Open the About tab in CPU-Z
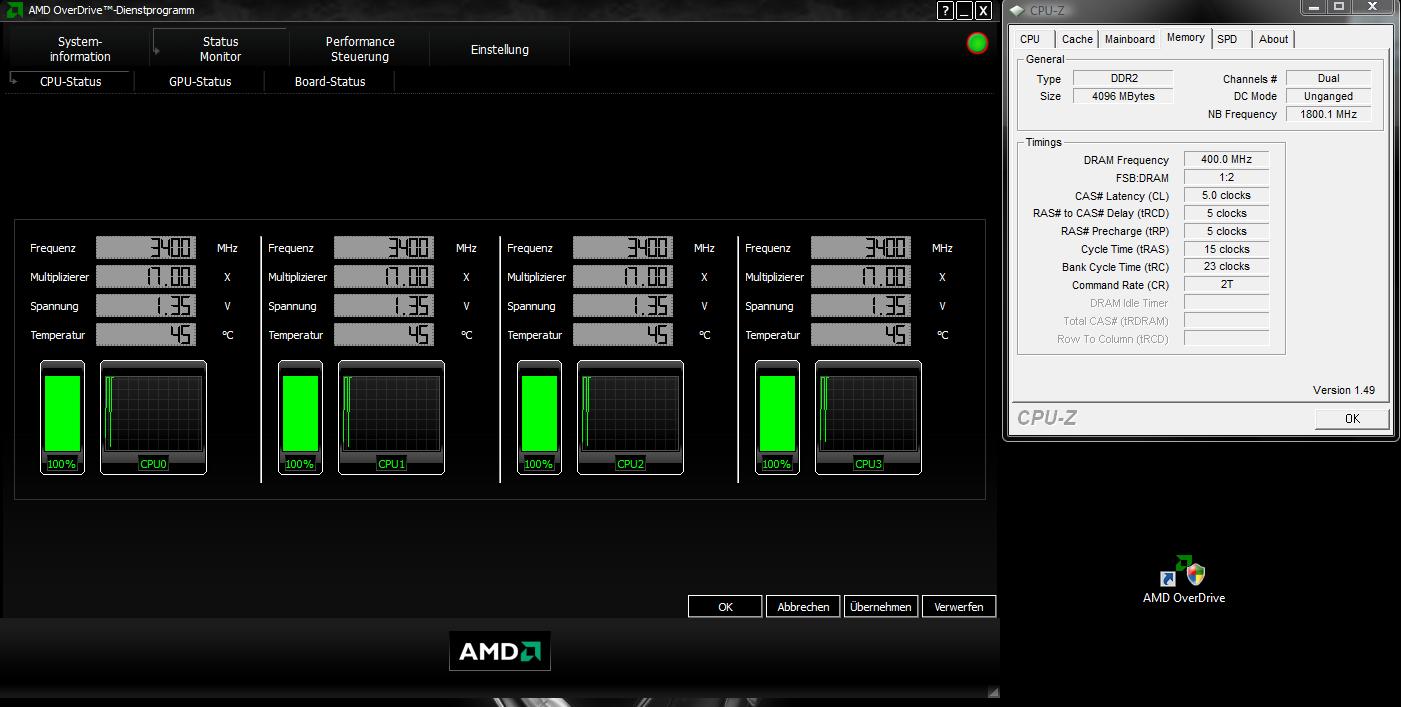The image size is (1401, 707). tap(1273, 39)
